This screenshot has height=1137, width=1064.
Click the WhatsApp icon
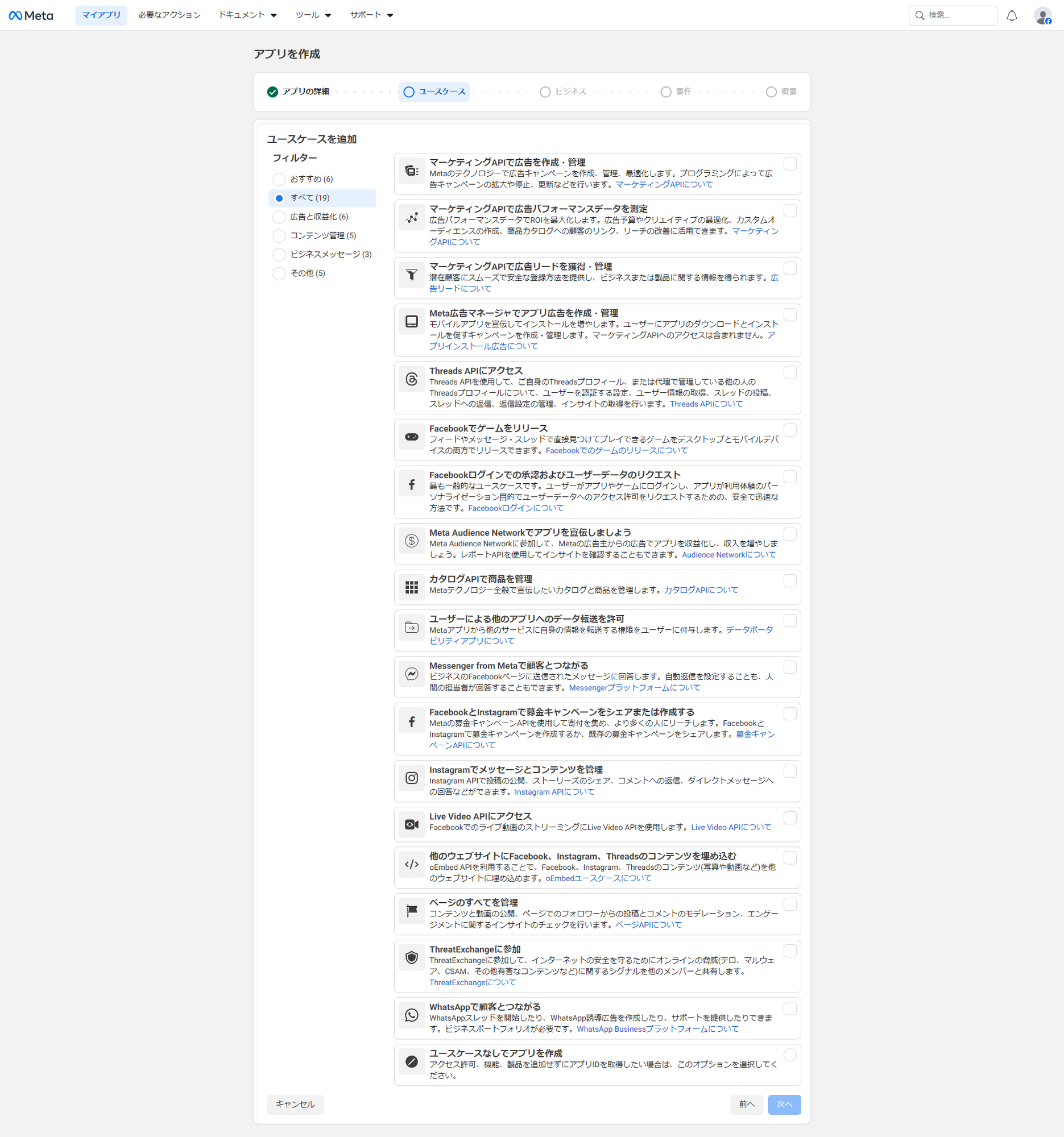coord(411,1015)
